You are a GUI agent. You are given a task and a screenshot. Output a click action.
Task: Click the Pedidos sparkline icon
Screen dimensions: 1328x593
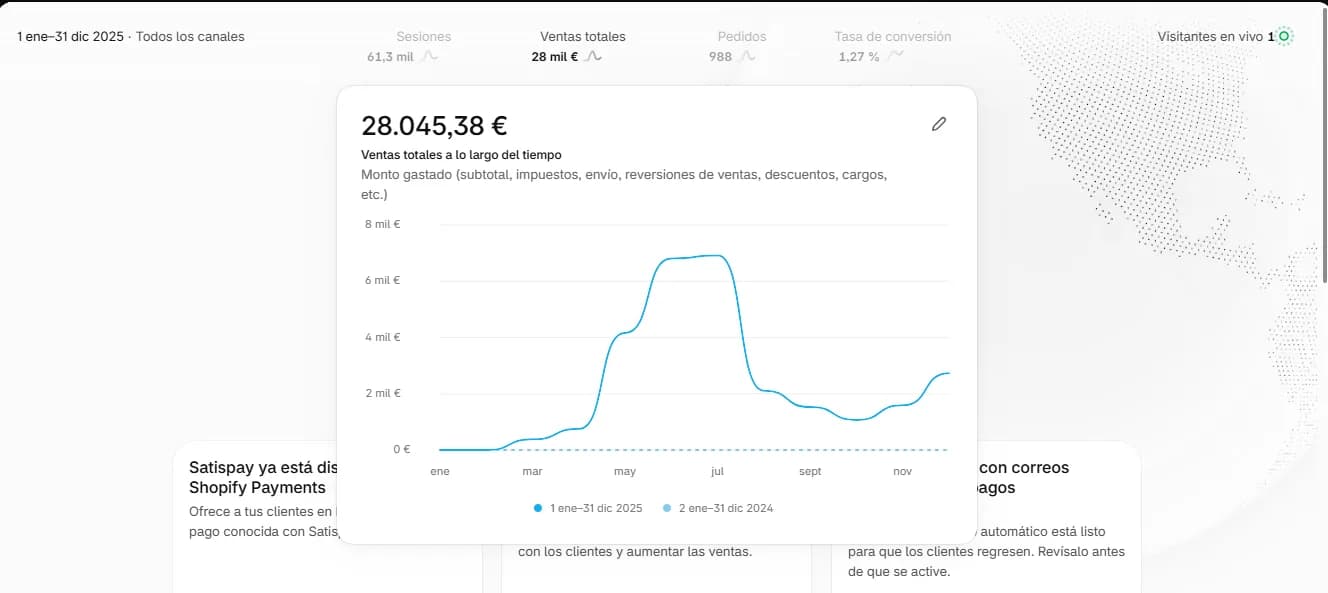[746, 57]
